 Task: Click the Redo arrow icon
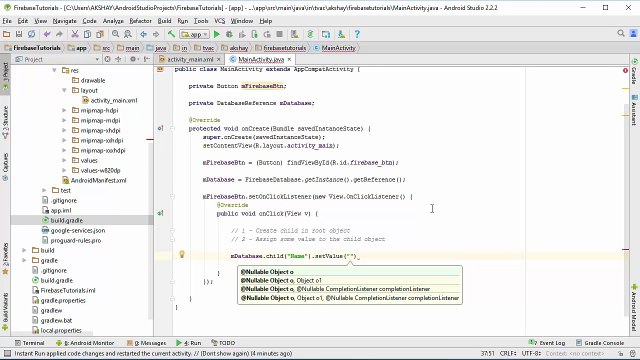click(x=60, y=34)
